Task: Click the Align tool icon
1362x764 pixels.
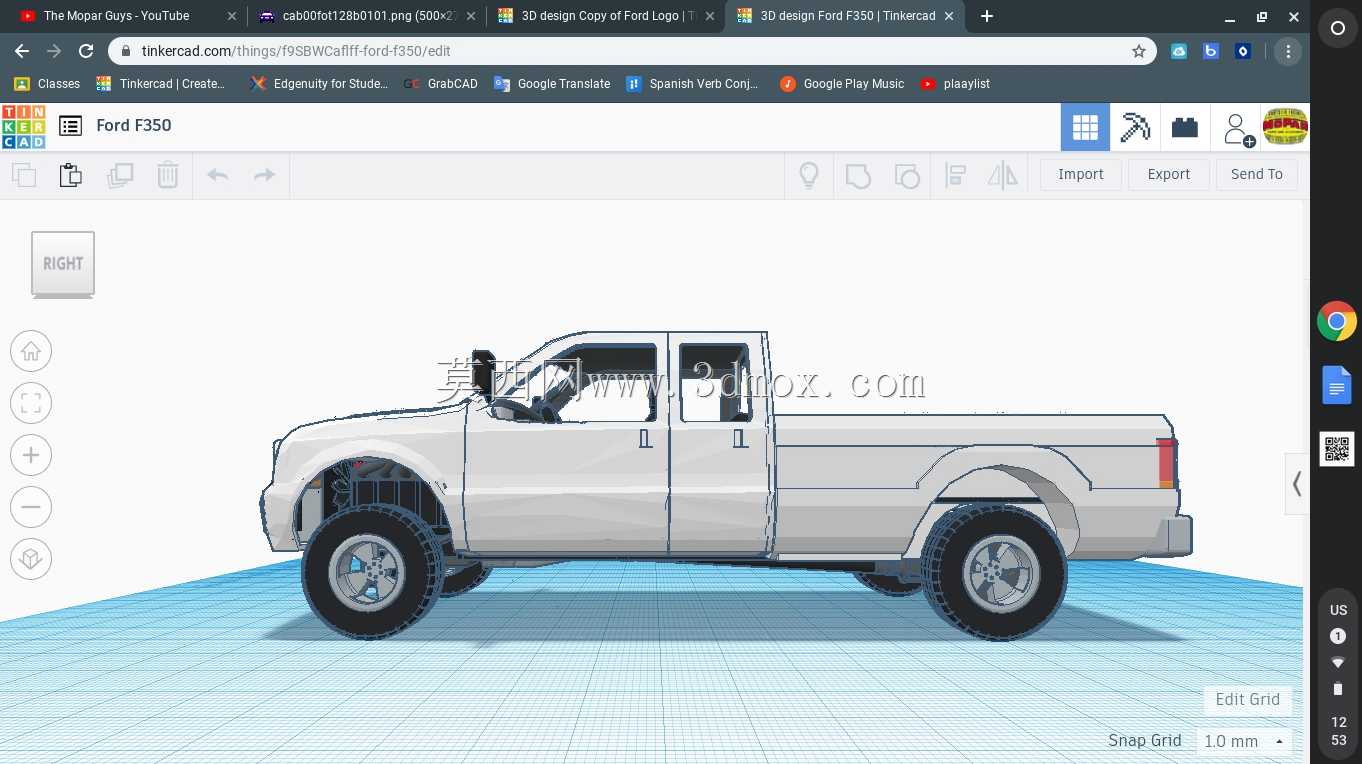Action: tap(955, 176)
